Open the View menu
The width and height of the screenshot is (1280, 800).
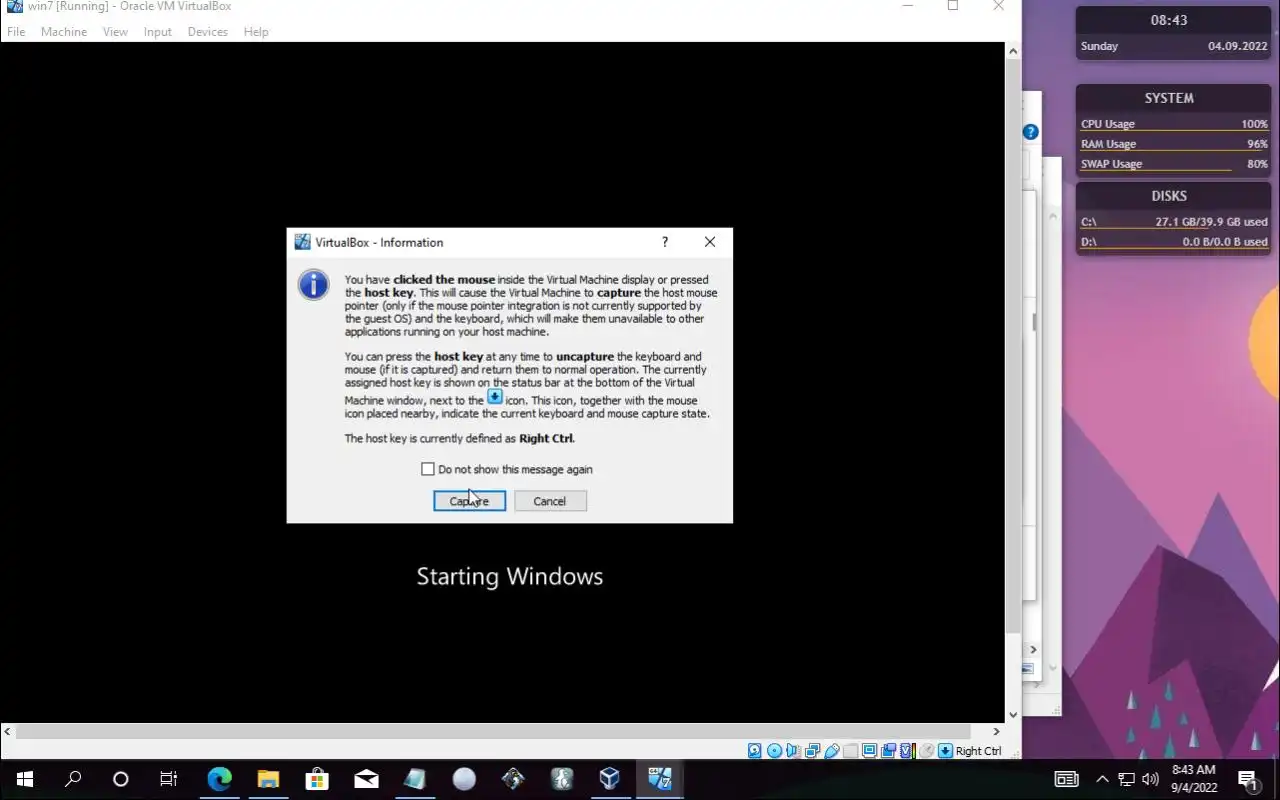pyautogui.click(x=115, y=32)
